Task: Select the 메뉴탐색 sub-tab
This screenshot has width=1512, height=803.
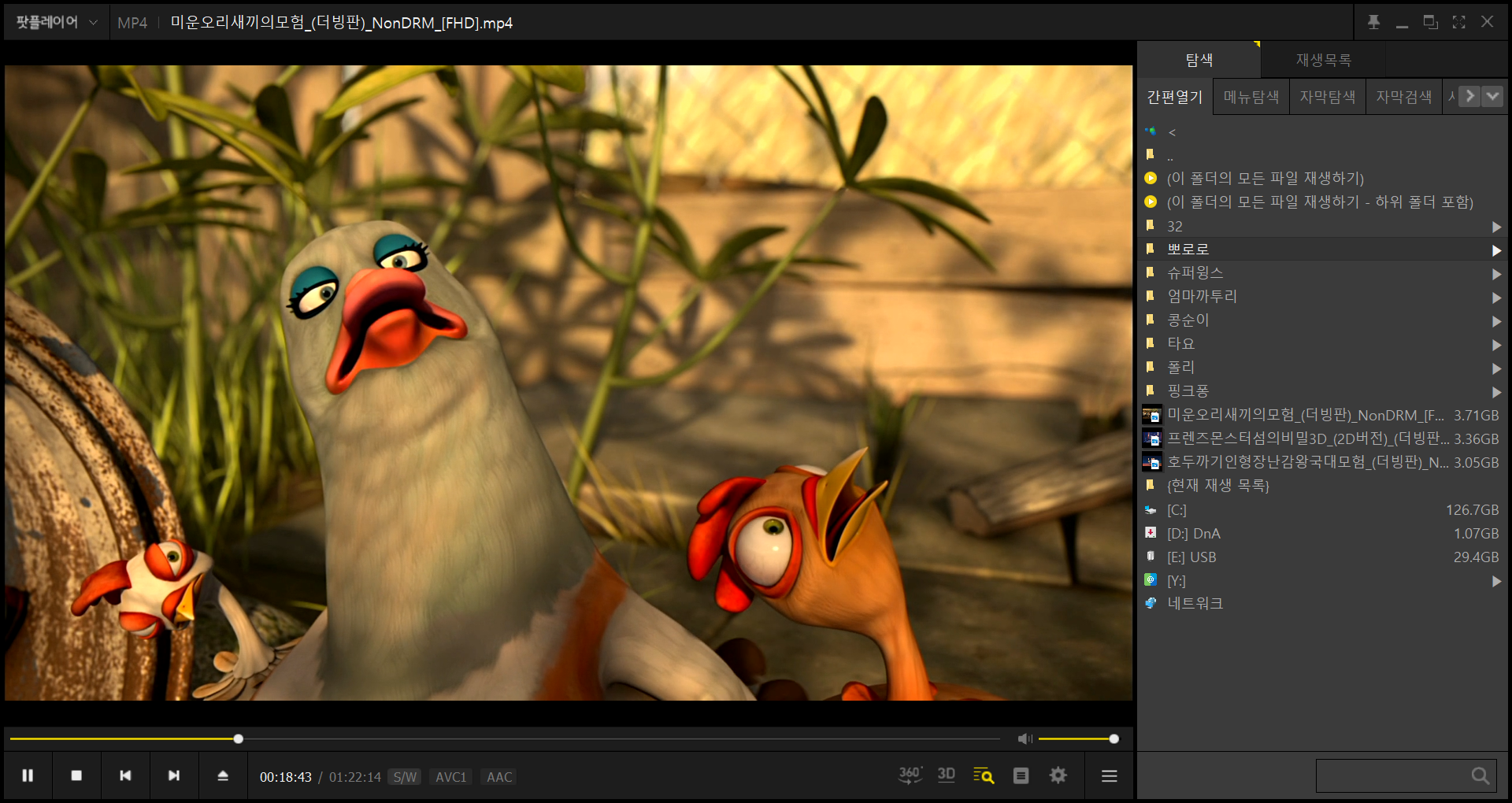Action: (x=1251, y=97)
